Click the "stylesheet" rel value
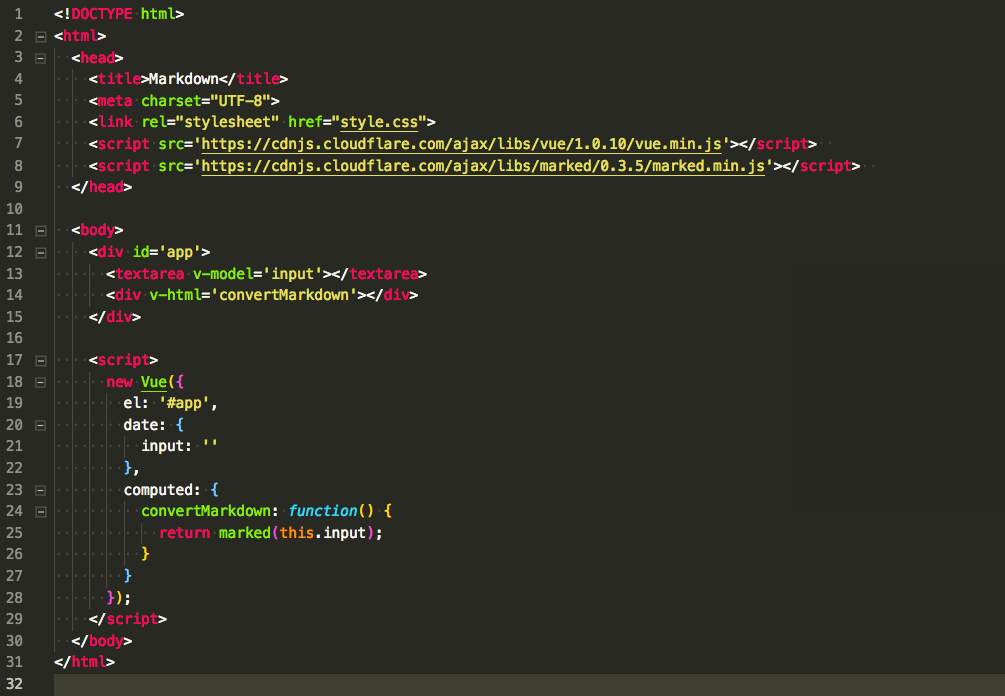This screenshot has width=1005, height=696. [228, 122]
